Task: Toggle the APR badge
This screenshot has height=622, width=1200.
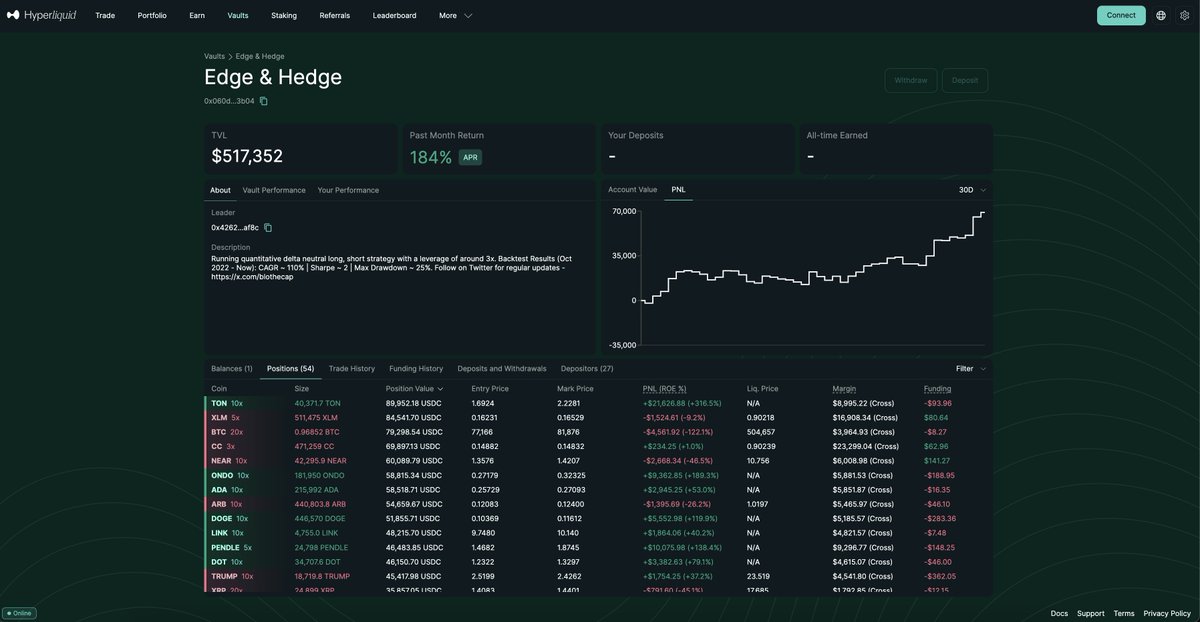Action: (470, 157)
